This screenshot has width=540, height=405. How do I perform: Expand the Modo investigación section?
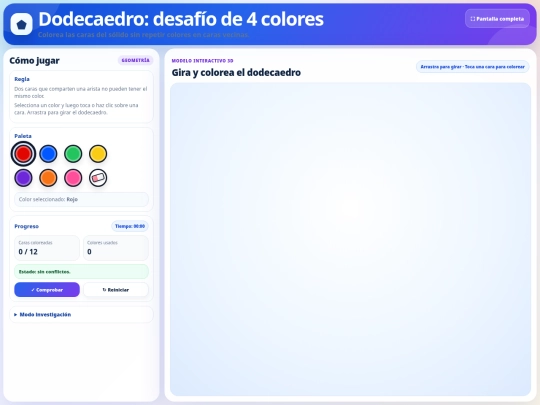81,314
